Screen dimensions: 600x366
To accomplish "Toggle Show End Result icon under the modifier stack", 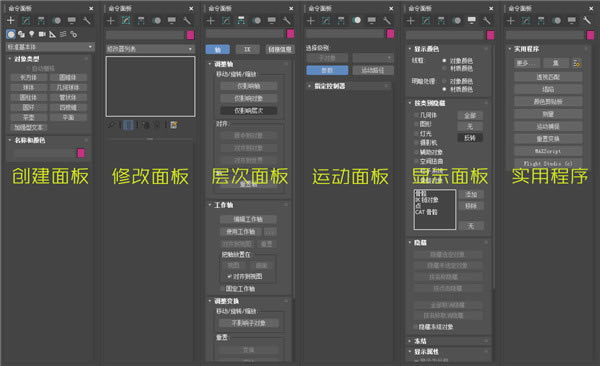I will [129, 125].
